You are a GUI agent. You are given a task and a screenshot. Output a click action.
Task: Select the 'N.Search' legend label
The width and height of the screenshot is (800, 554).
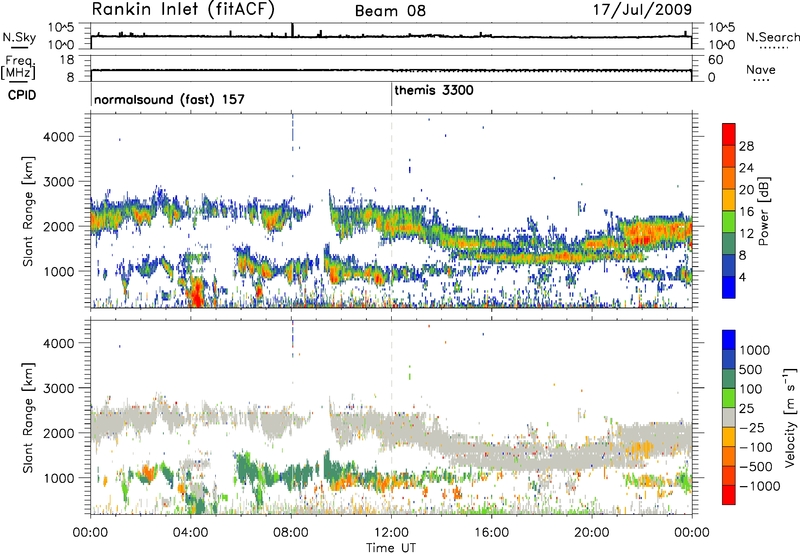click(x=772, y=37)
